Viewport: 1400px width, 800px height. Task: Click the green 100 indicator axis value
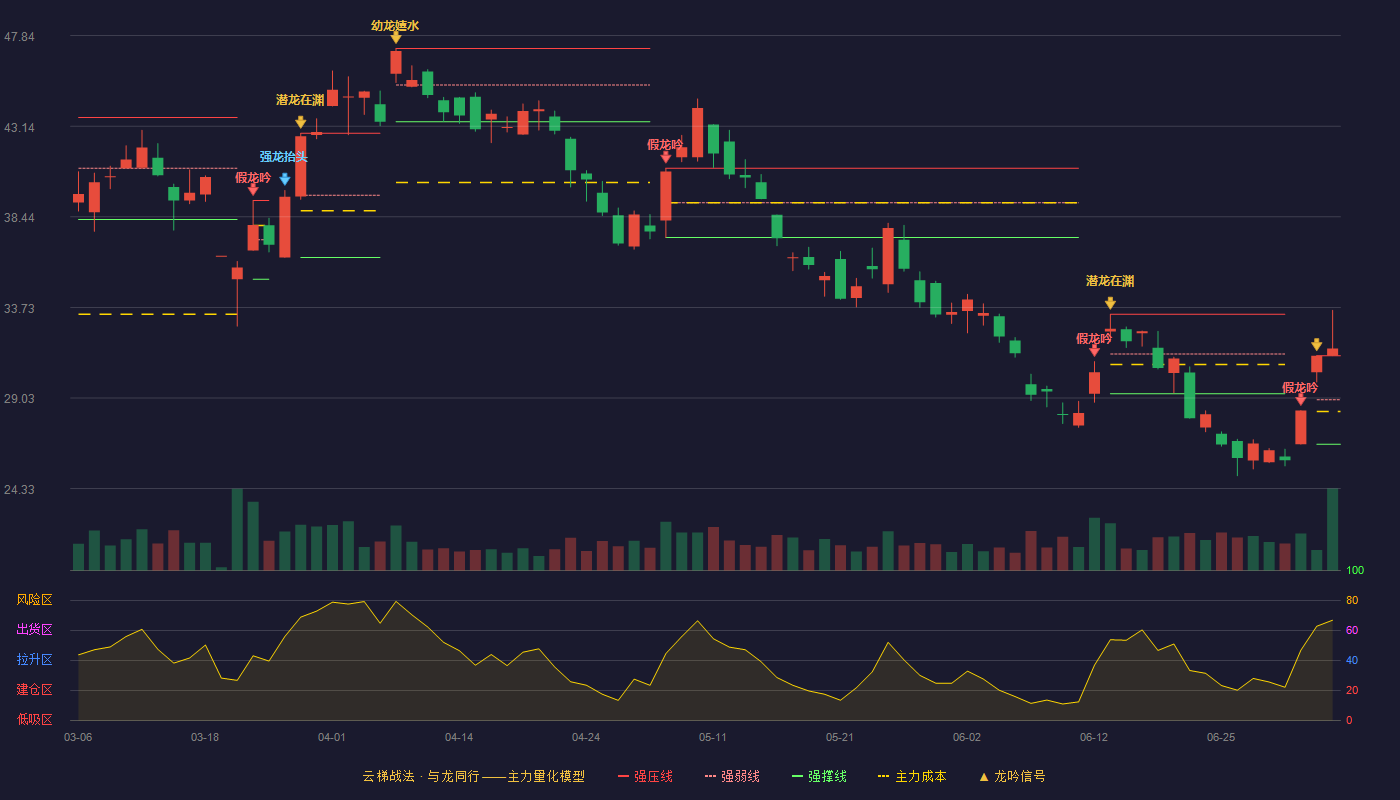point(1355,571)
